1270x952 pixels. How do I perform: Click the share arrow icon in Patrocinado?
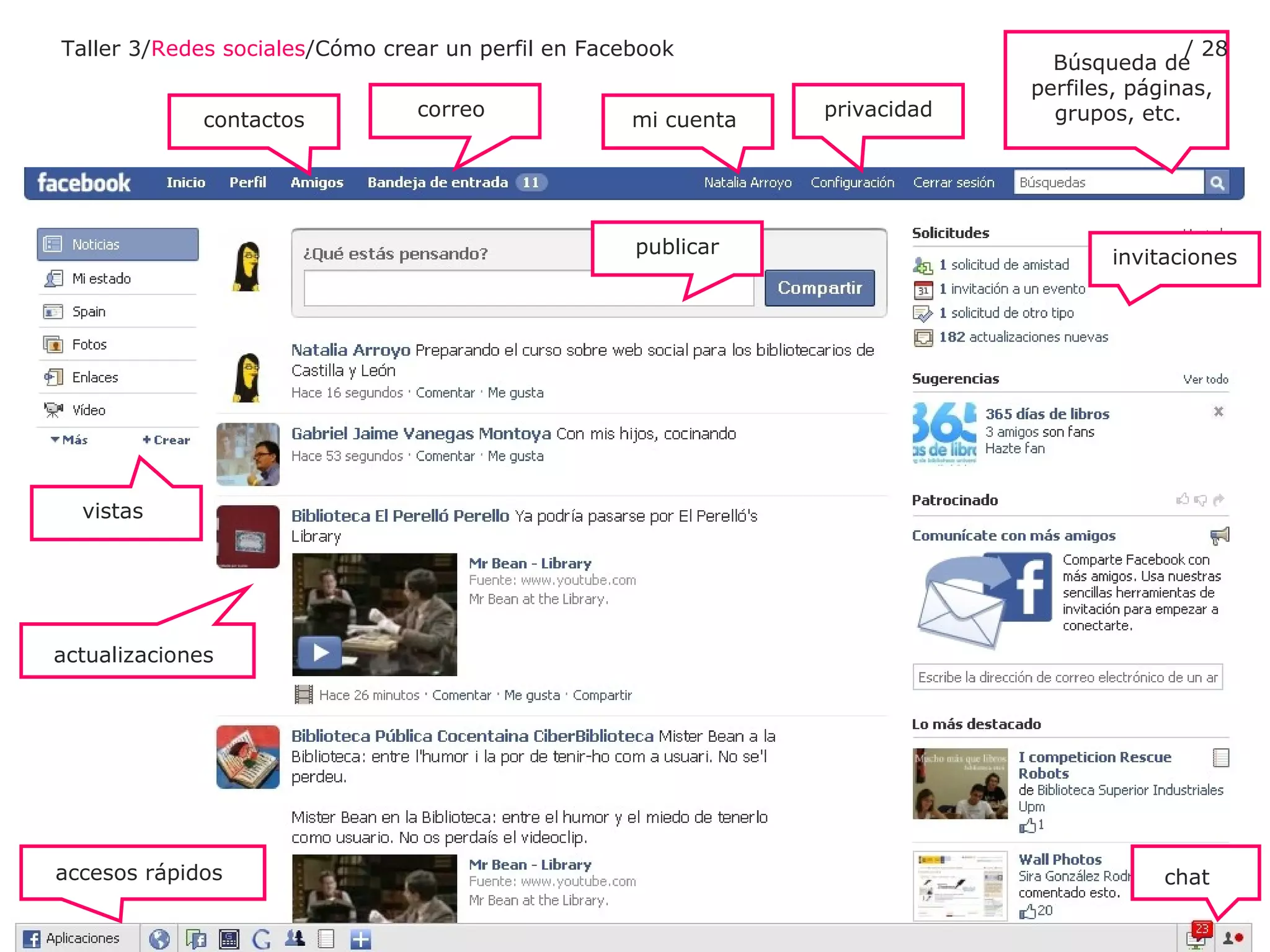point(1219,500)
